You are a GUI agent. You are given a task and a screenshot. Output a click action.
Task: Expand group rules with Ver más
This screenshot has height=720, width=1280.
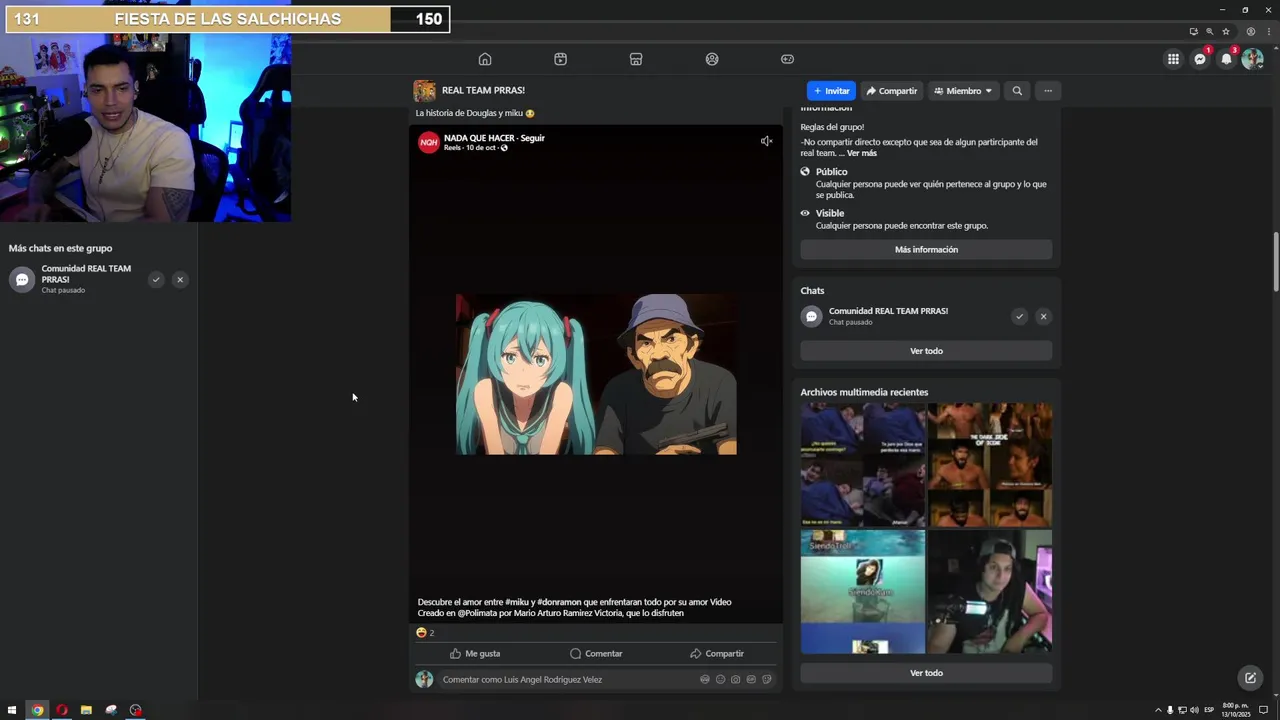(x=861, y=153)
